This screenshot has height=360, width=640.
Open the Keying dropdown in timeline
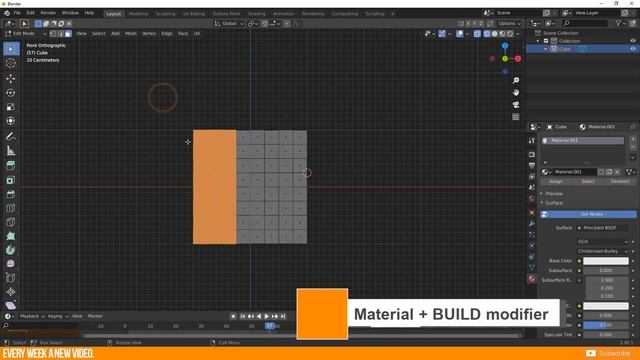click(x=58, y=316)
